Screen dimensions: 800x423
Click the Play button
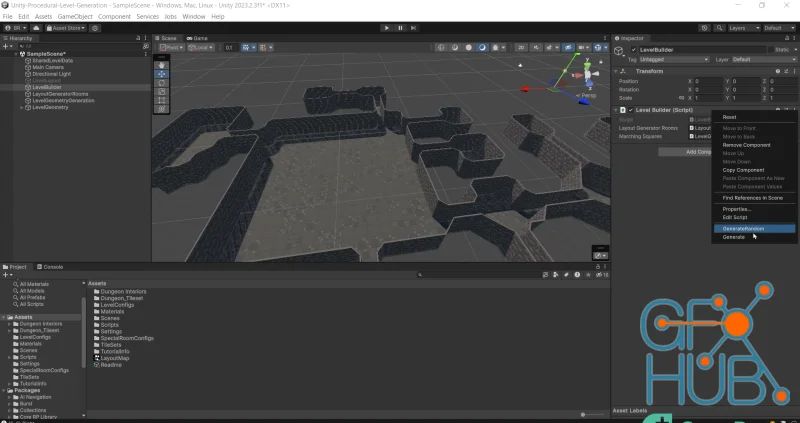tap(386, 28)
